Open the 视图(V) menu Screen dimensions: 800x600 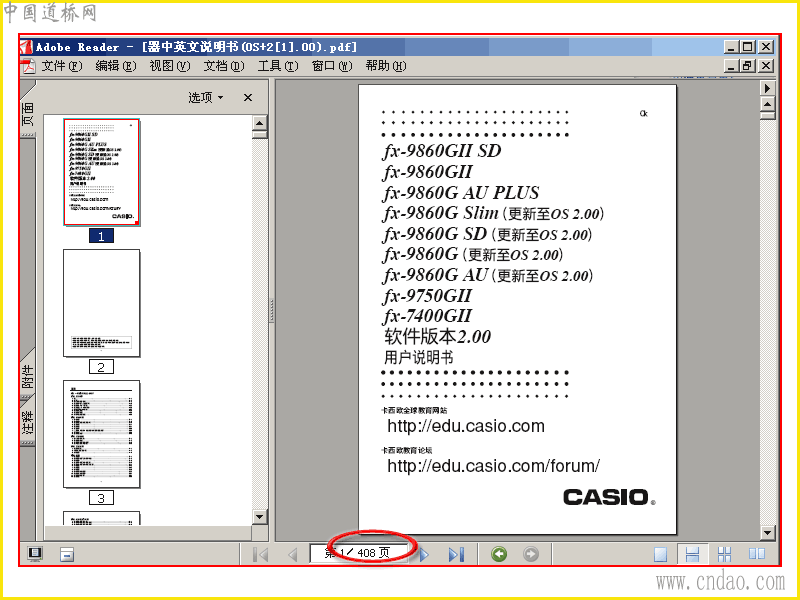click(x=170, y=66)
